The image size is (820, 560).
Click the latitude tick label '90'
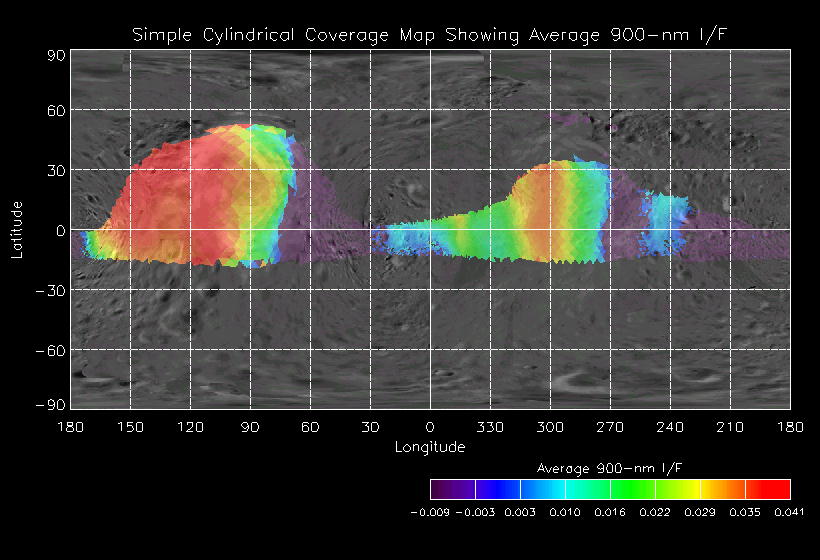[x=56, y=55]
